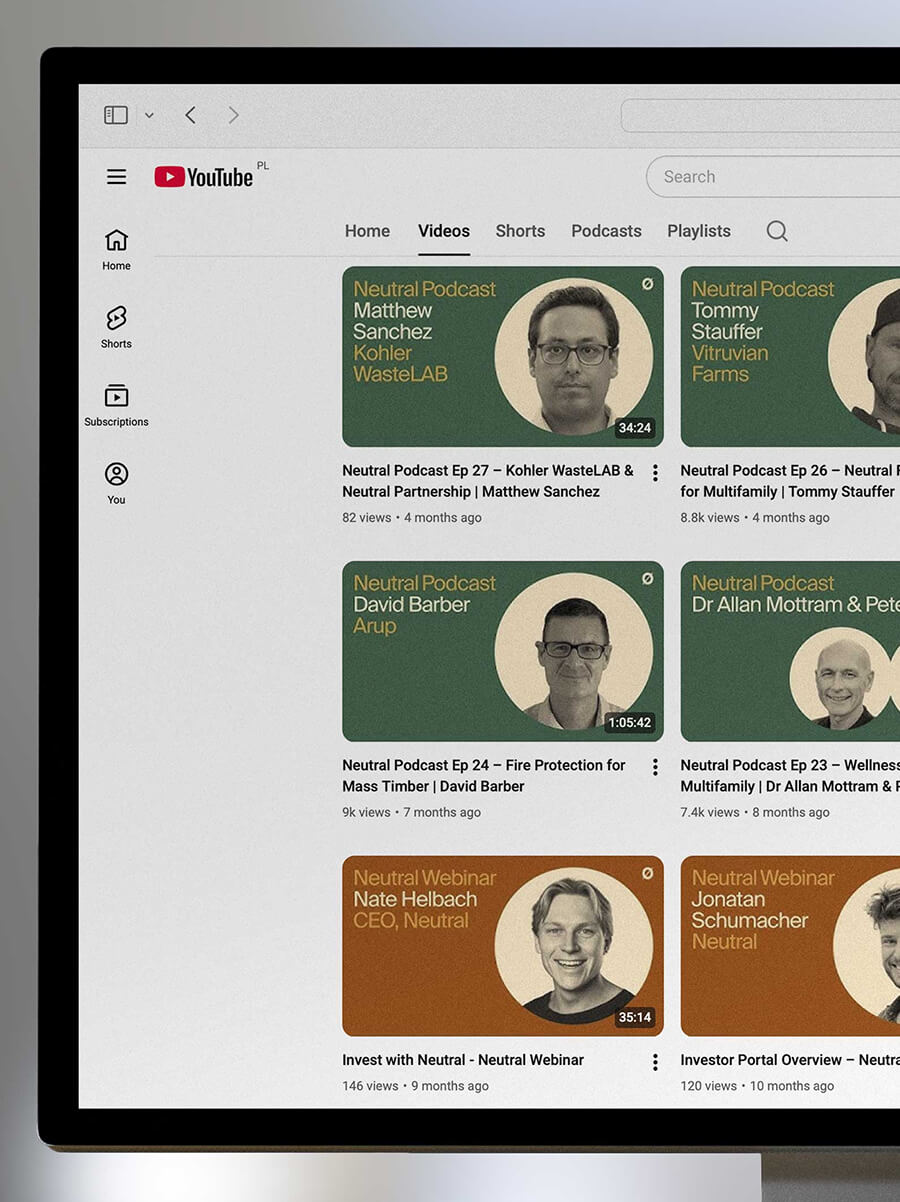Click the 34:24 duration badge
The width and height of the screenshot is (900, 1202).
635,428
